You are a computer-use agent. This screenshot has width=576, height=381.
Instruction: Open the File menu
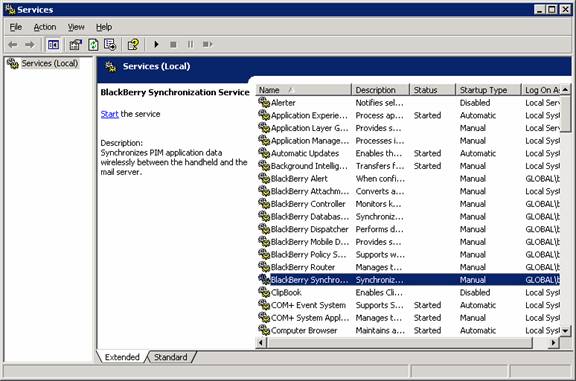click(x=15, y=27)
